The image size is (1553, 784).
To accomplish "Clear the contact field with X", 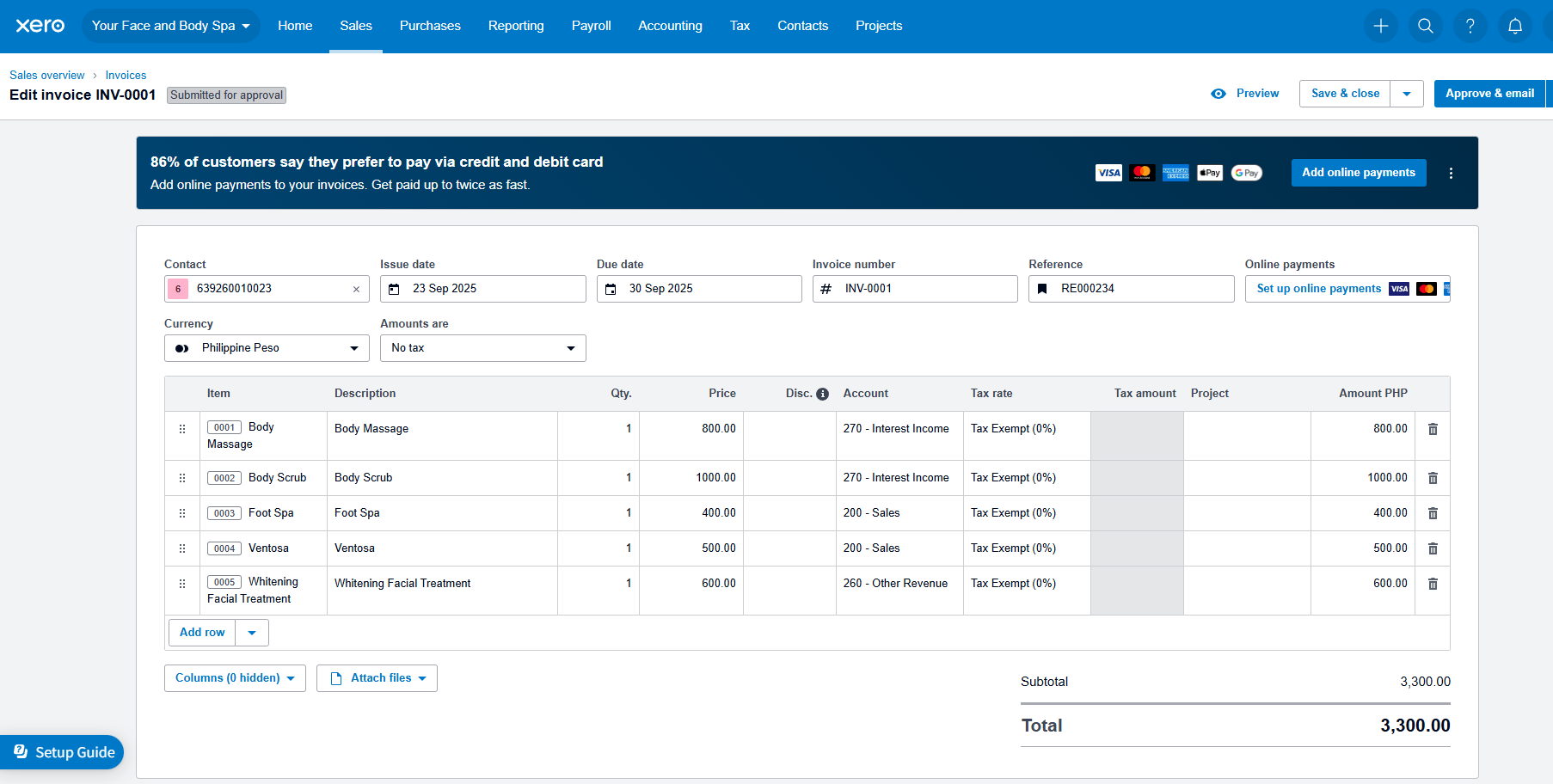I will coord(356,290).
